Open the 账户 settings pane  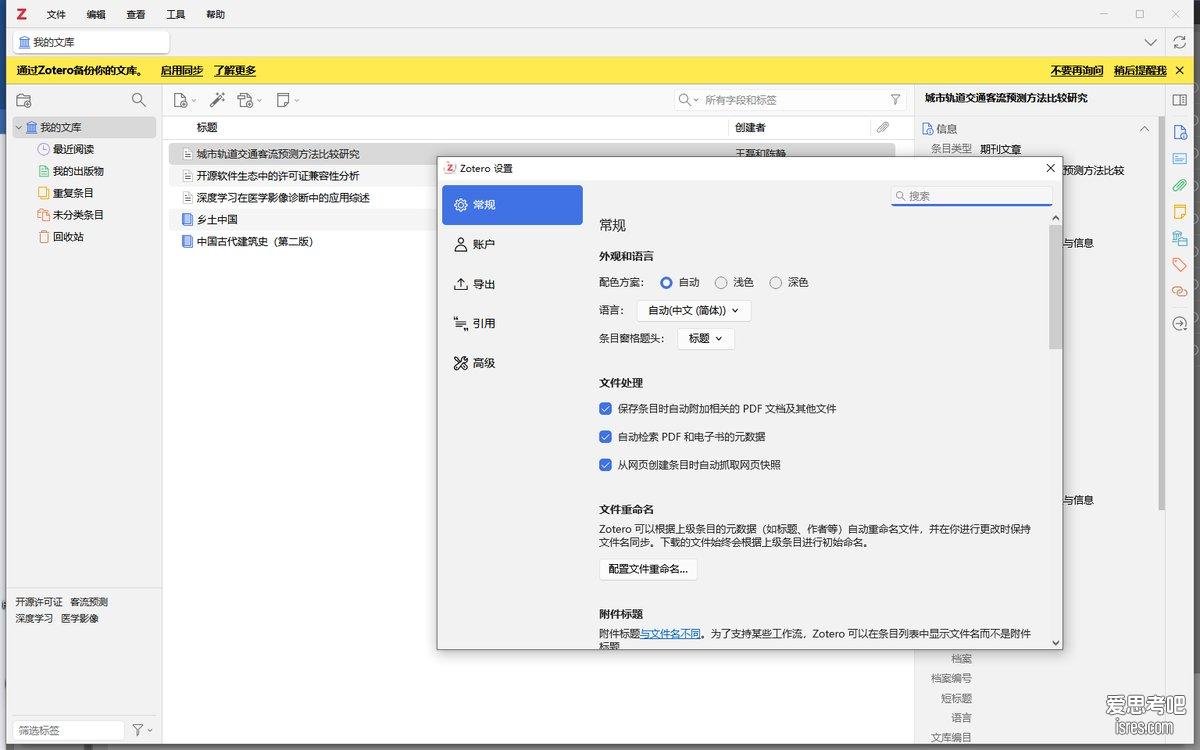(x=512, y=244)
